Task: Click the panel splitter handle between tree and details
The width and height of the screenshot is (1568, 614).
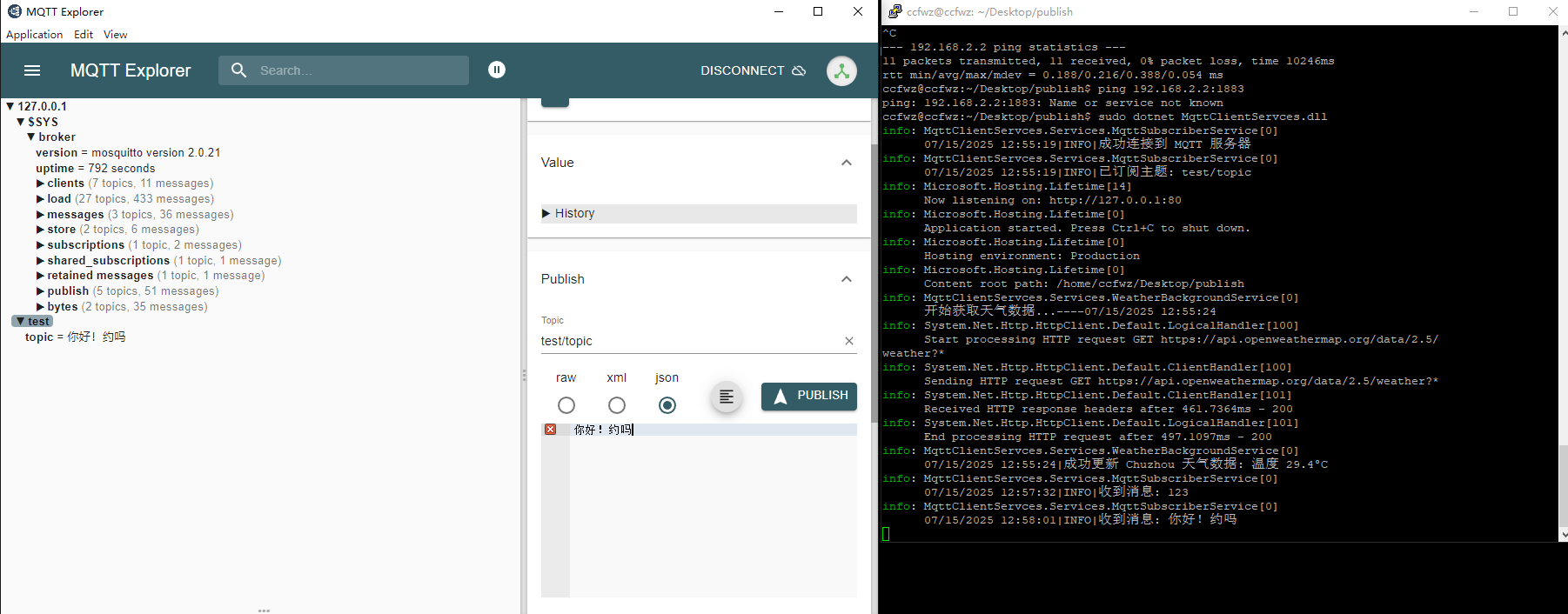Action: click(524, 376)
